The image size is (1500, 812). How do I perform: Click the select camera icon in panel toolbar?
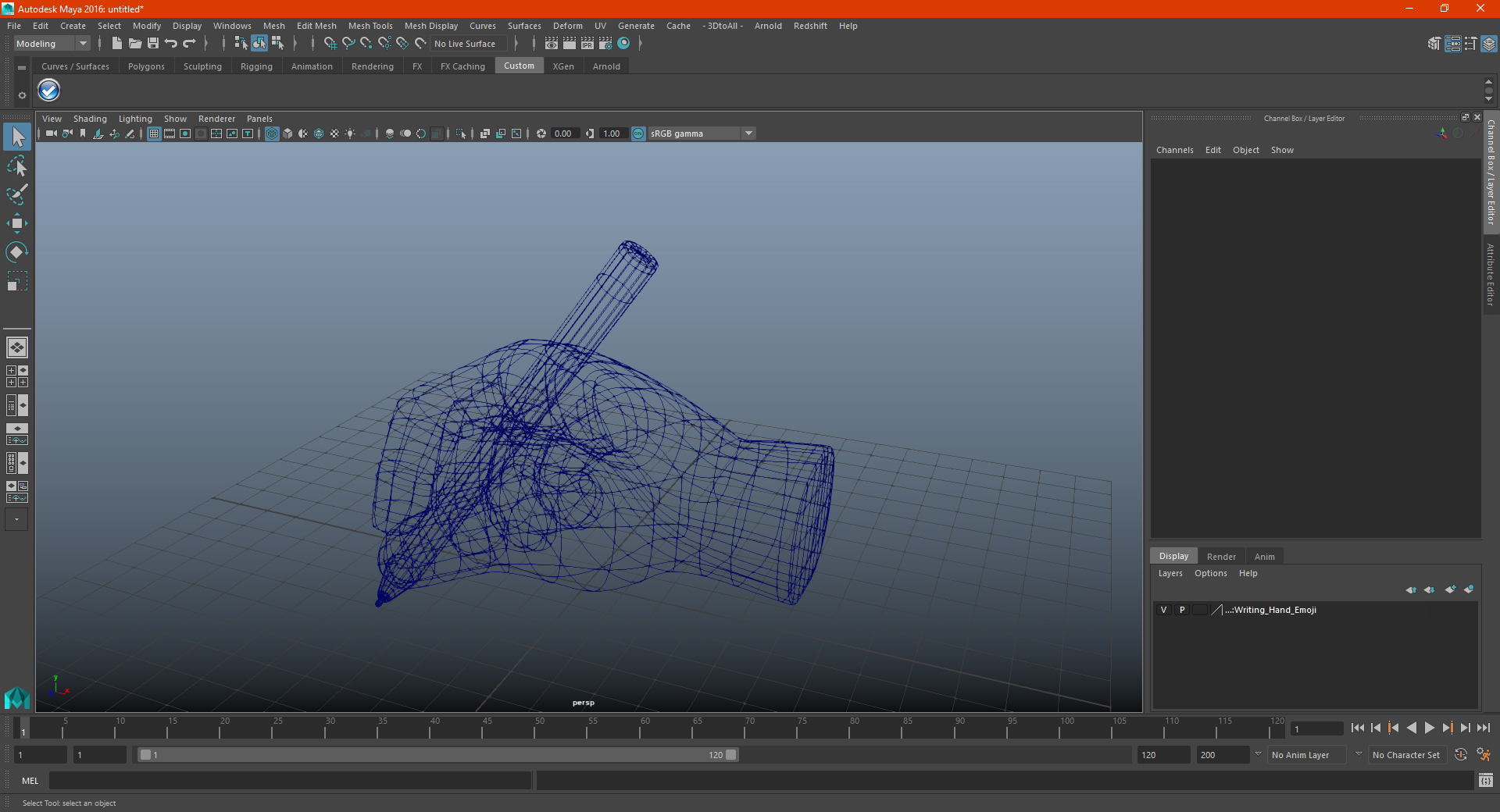point(51,134)
